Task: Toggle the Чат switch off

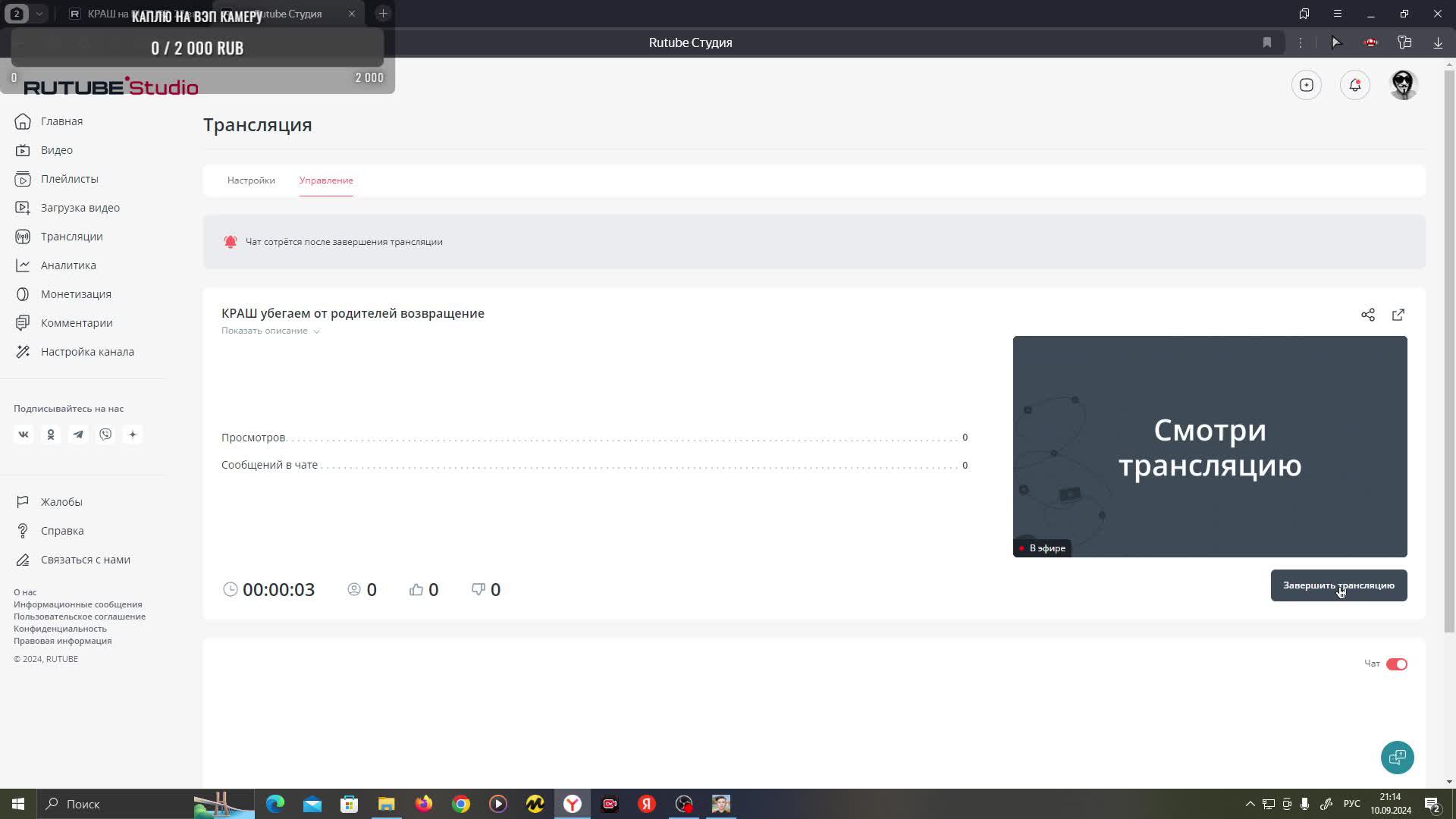Action: click(1397, 664)
